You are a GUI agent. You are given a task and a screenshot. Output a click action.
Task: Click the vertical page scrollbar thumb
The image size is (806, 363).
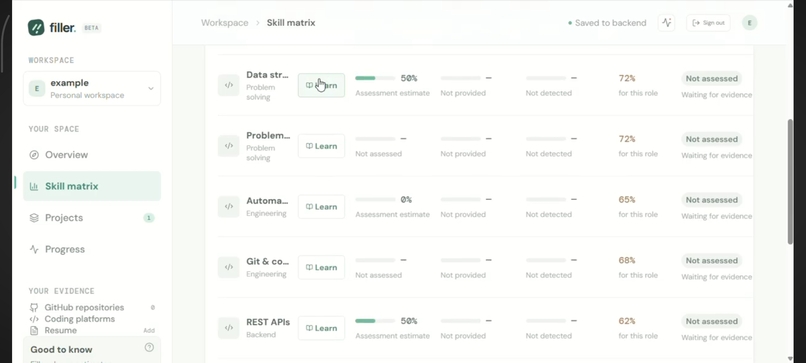791,182
